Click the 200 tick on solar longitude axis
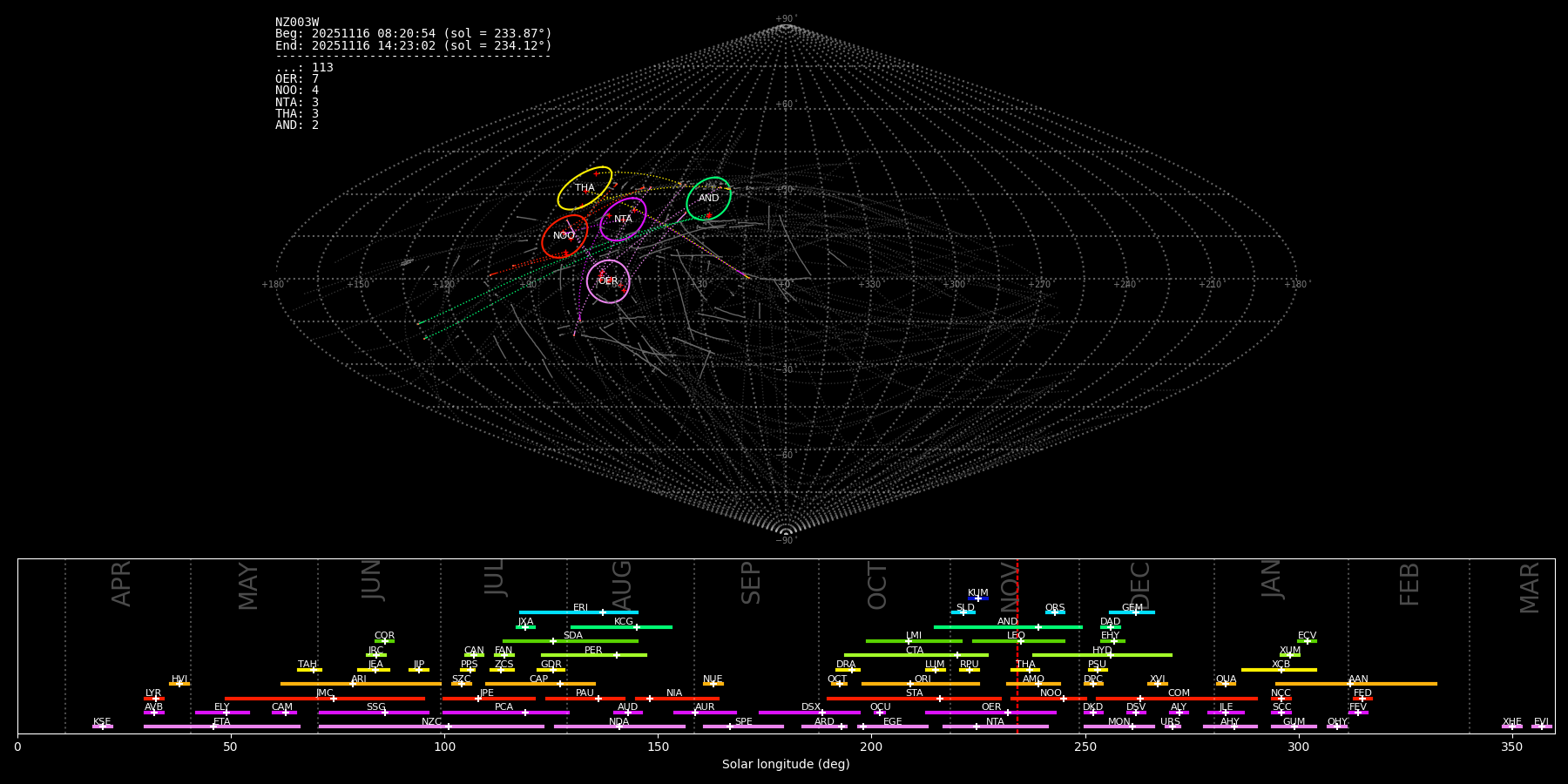 click(x=871, y=747)
